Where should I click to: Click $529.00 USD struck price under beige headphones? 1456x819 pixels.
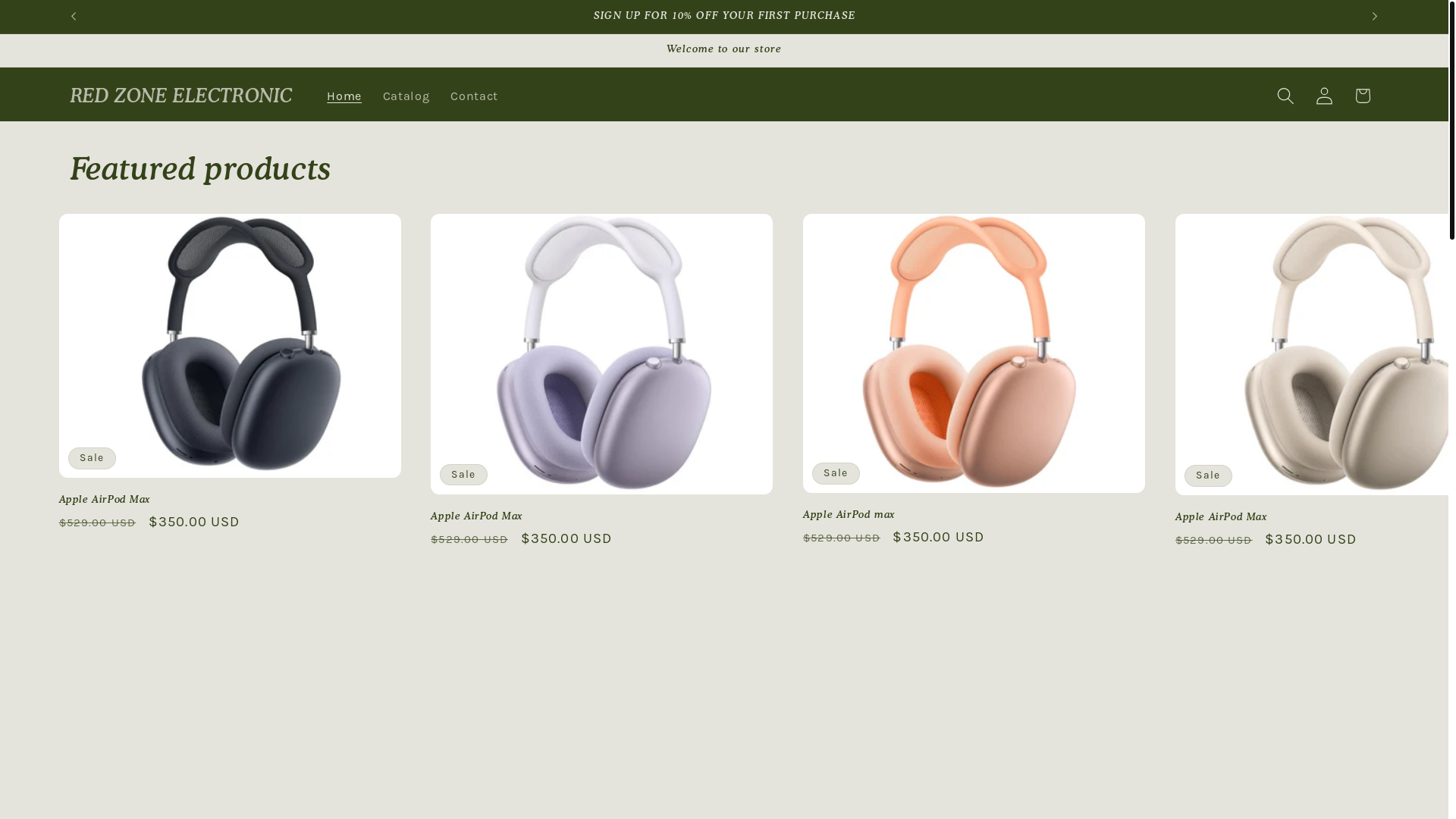click(1213, 540)
